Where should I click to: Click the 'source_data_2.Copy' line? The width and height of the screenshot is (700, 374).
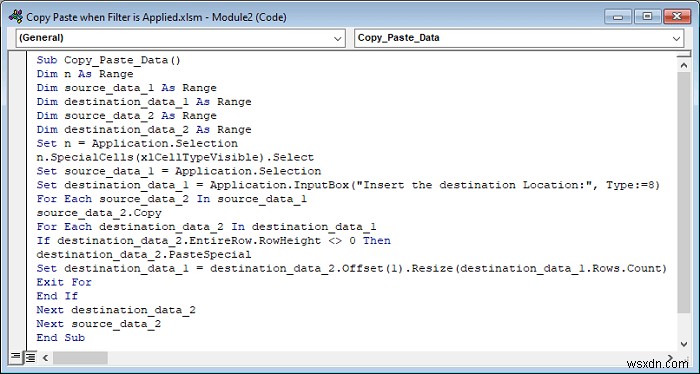[99, 212]
